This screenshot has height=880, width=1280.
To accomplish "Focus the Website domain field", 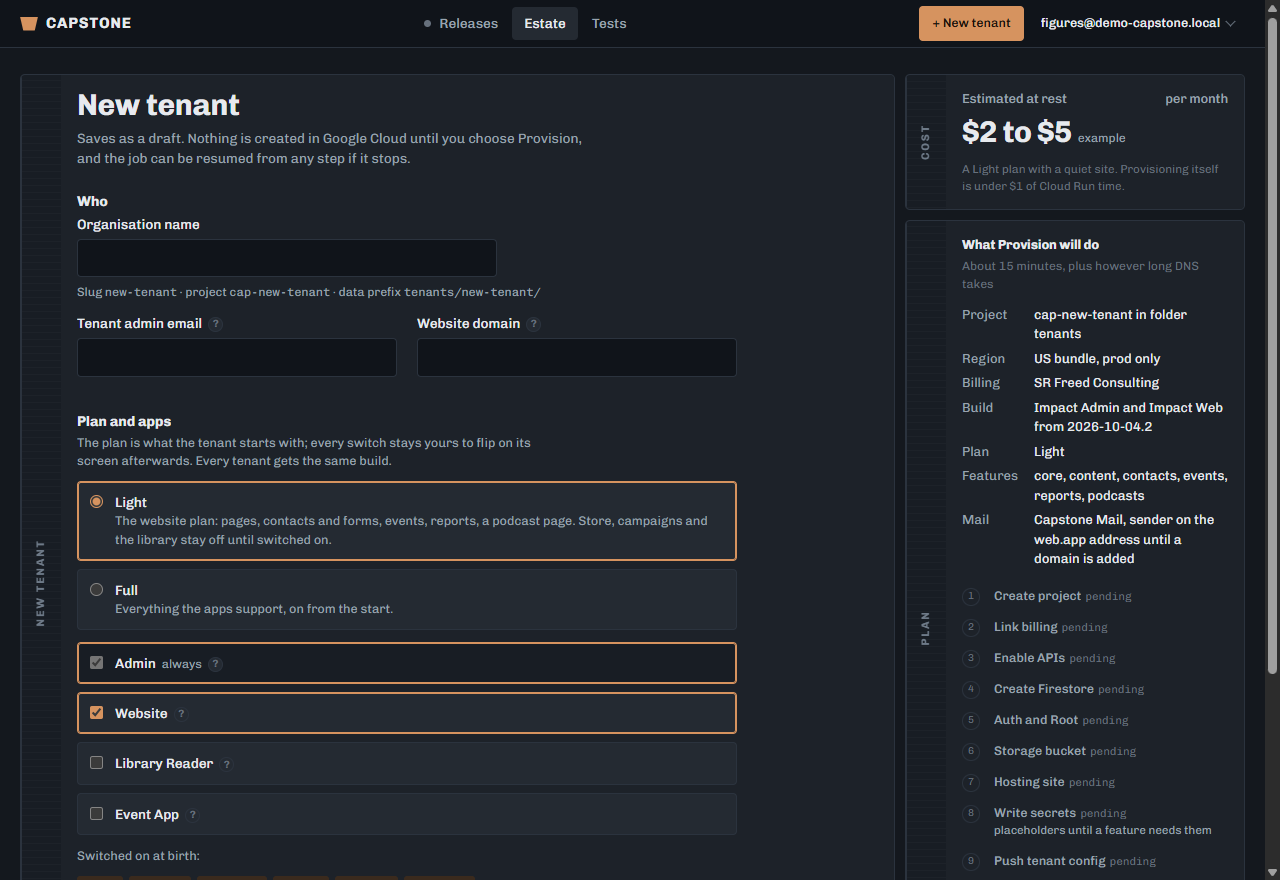I will 577,357.
